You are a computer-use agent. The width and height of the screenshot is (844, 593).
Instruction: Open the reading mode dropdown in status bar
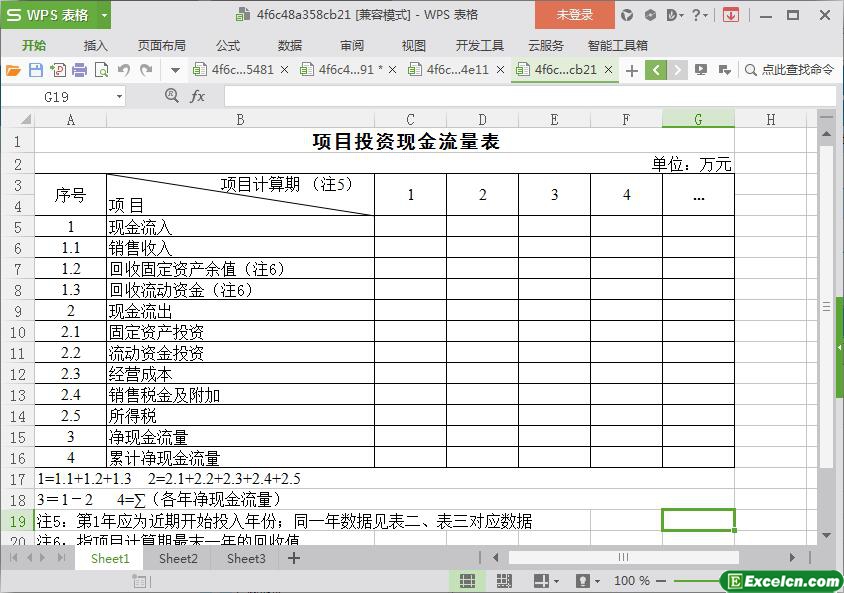tap(556, 581)
